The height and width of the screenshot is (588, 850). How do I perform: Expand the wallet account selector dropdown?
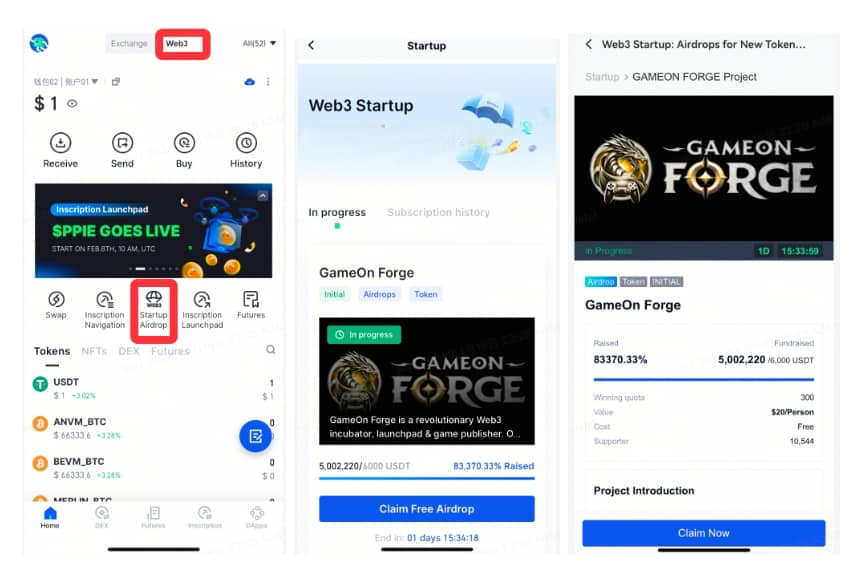coord(66,82)
